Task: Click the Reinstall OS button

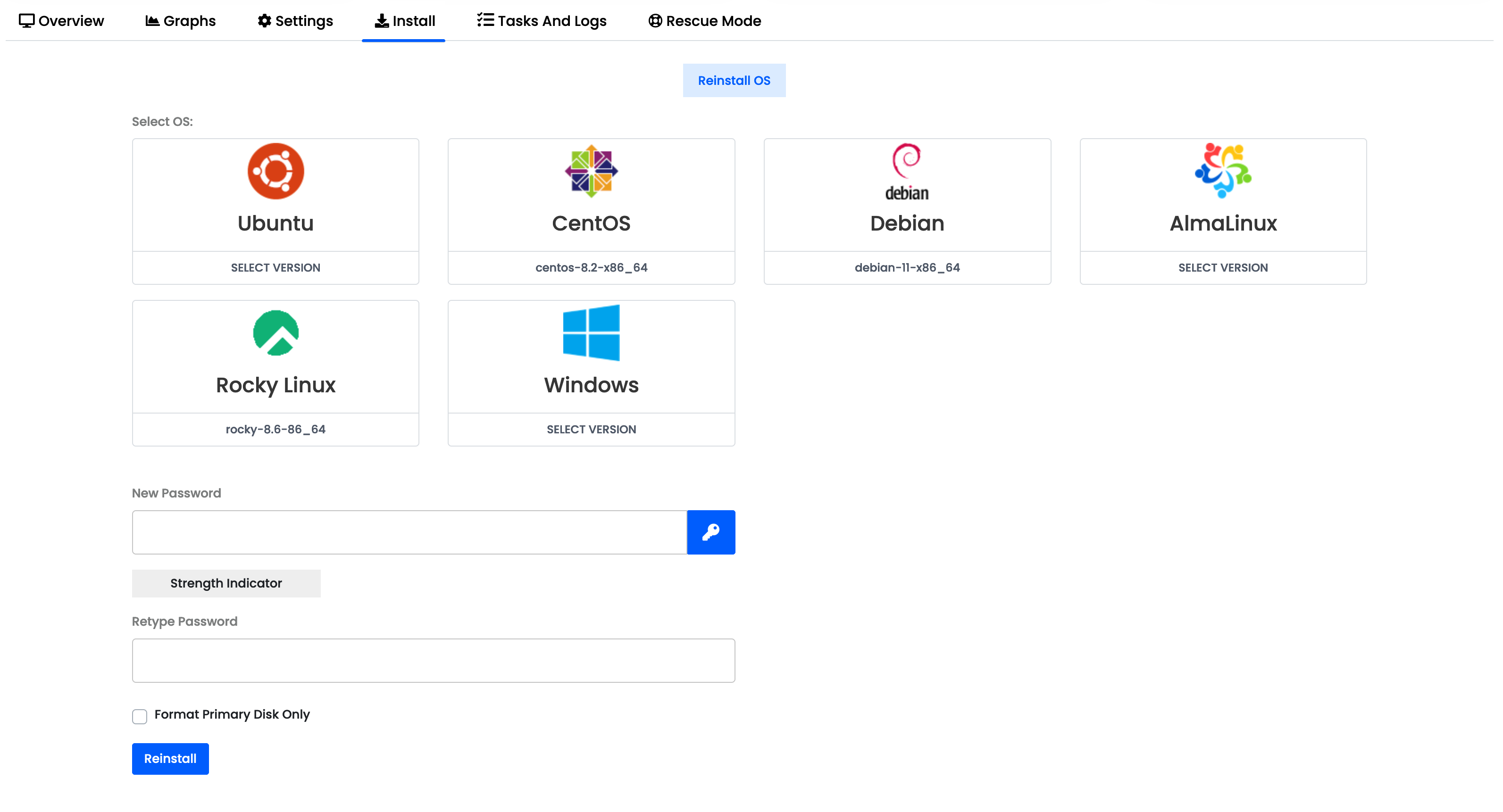Action: 734,81
